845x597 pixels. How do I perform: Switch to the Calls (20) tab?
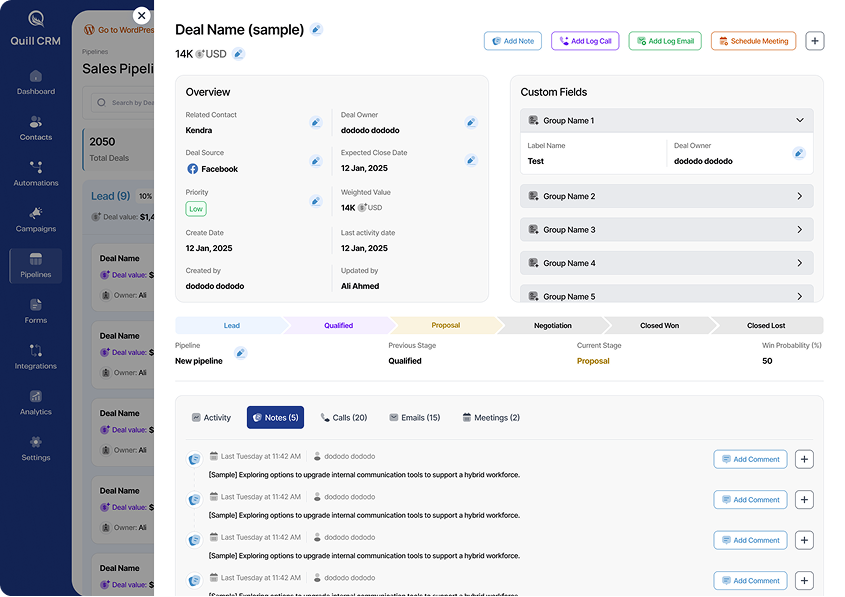[343, 418]
